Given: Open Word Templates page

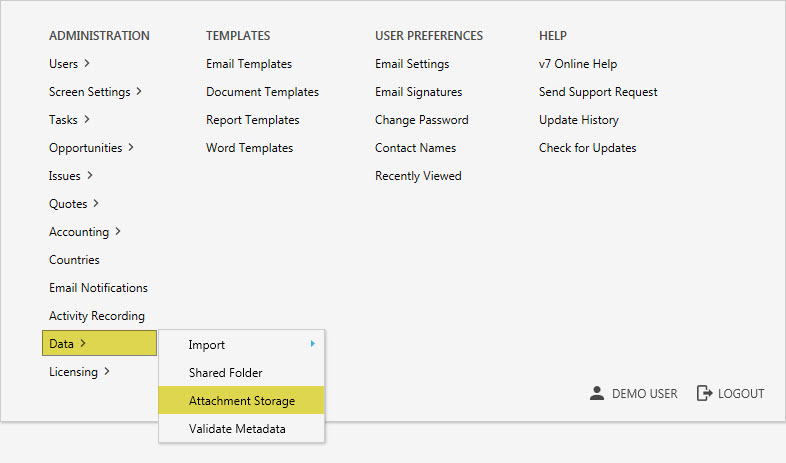Looking at the screenshot, I should (x=249, y=148).
